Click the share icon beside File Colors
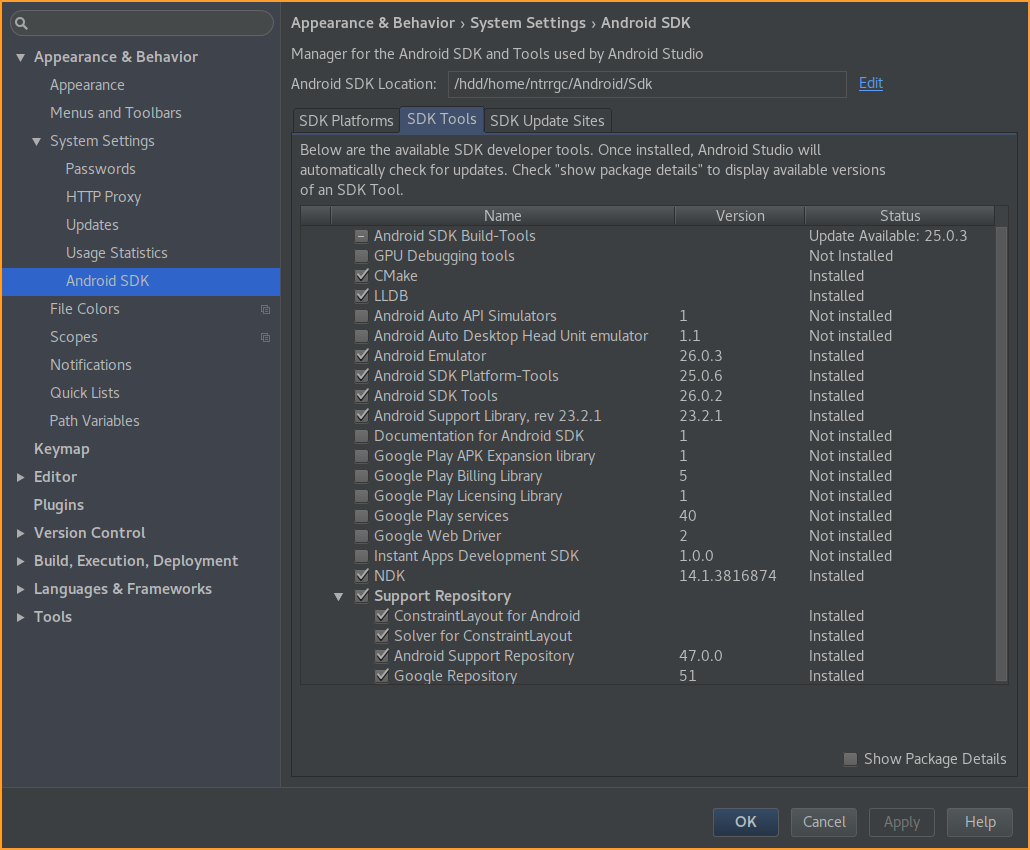 coord(265,310)
